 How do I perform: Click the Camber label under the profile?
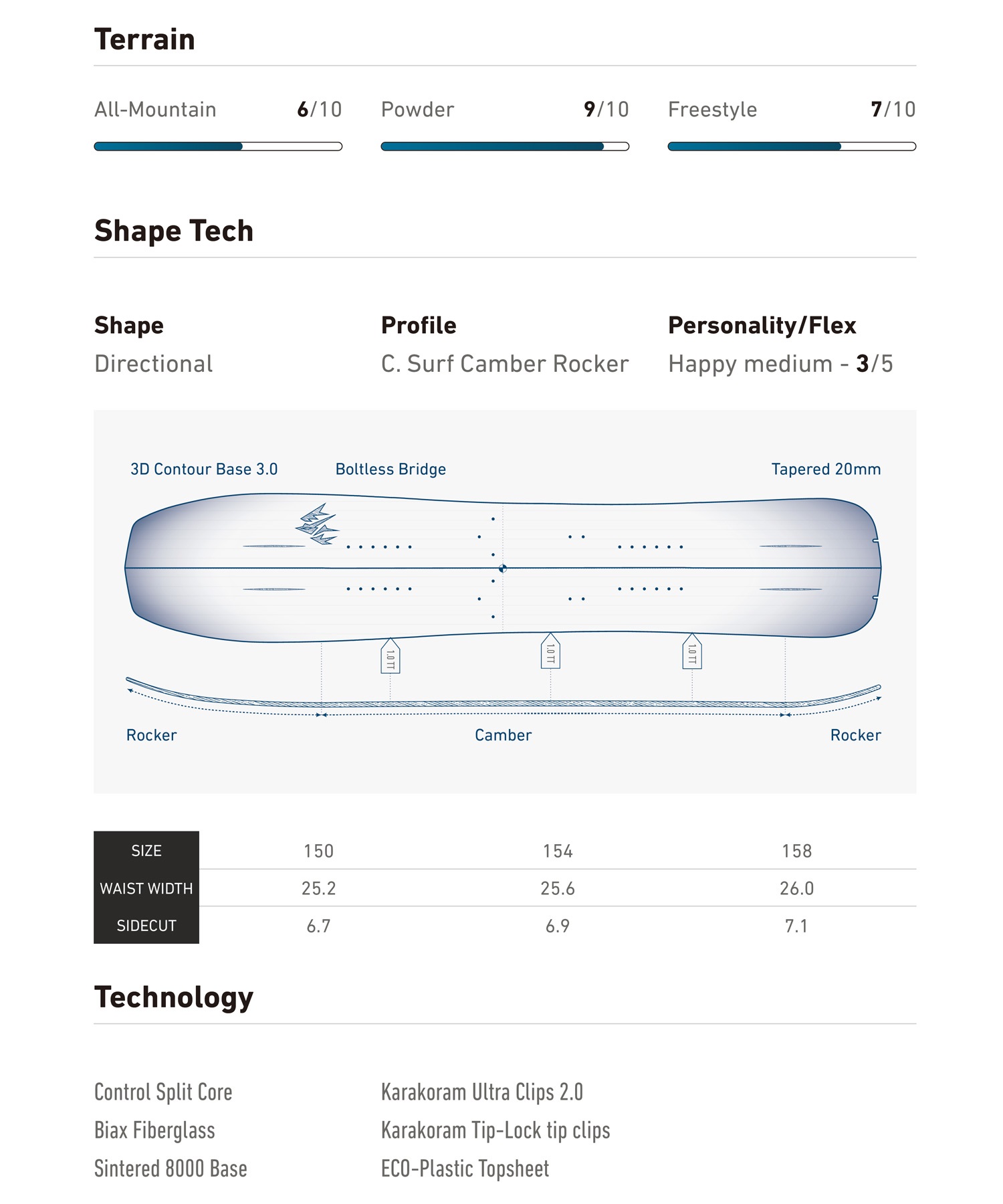pyautogui.click(x=504, y=735)
